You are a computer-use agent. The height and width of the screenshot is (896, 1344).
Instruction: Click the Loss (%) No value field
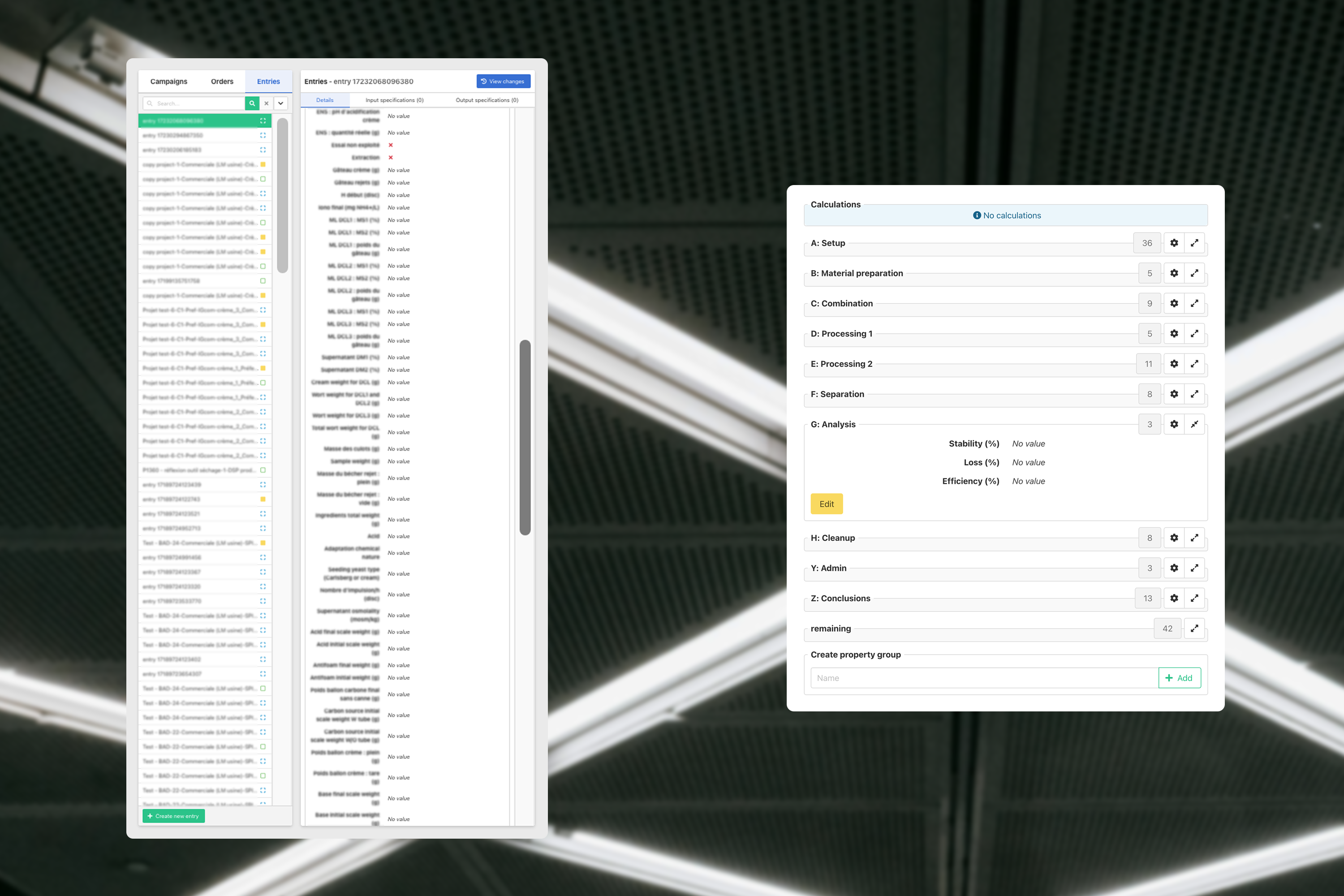pyautogui.click(x=1028, y=462)
